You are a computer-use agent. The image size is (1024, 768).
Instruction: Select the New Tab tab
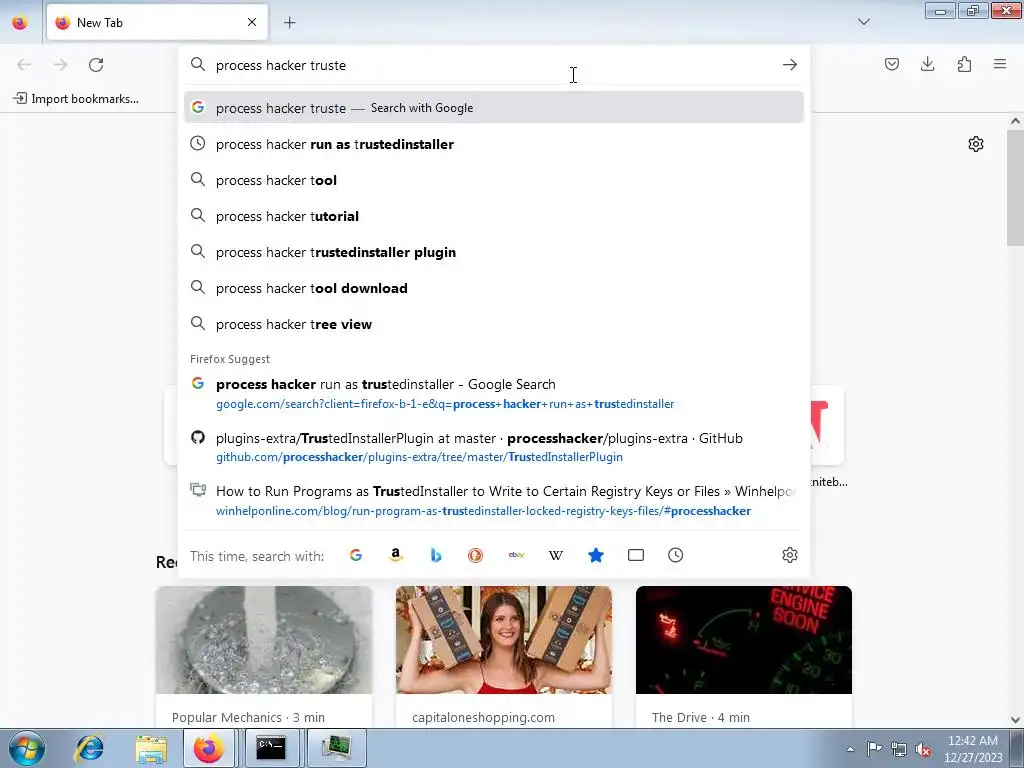[157, 22]
